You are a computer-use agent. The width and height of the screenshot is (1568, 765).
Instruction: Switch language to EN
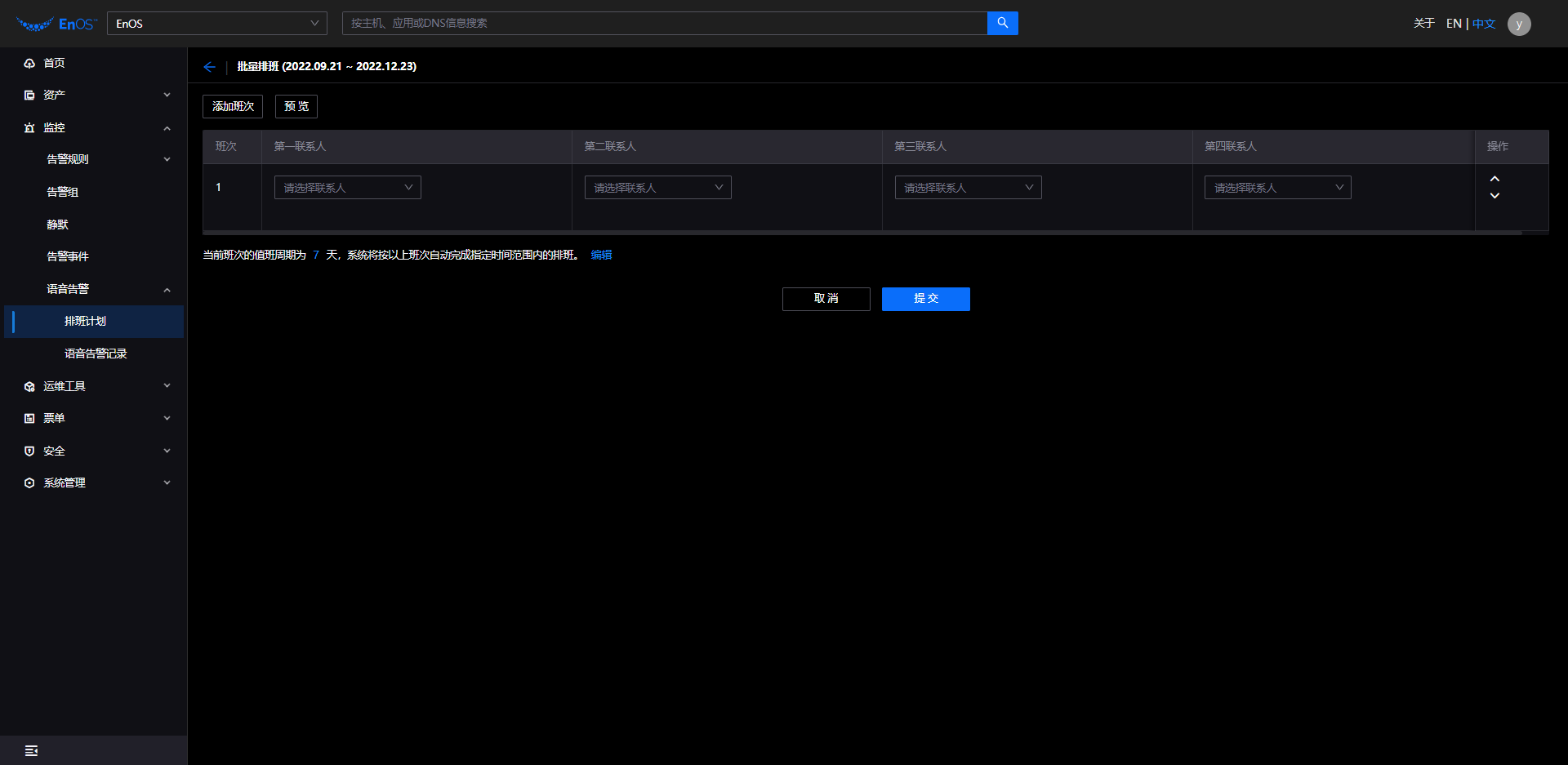tap(1454, 24)
